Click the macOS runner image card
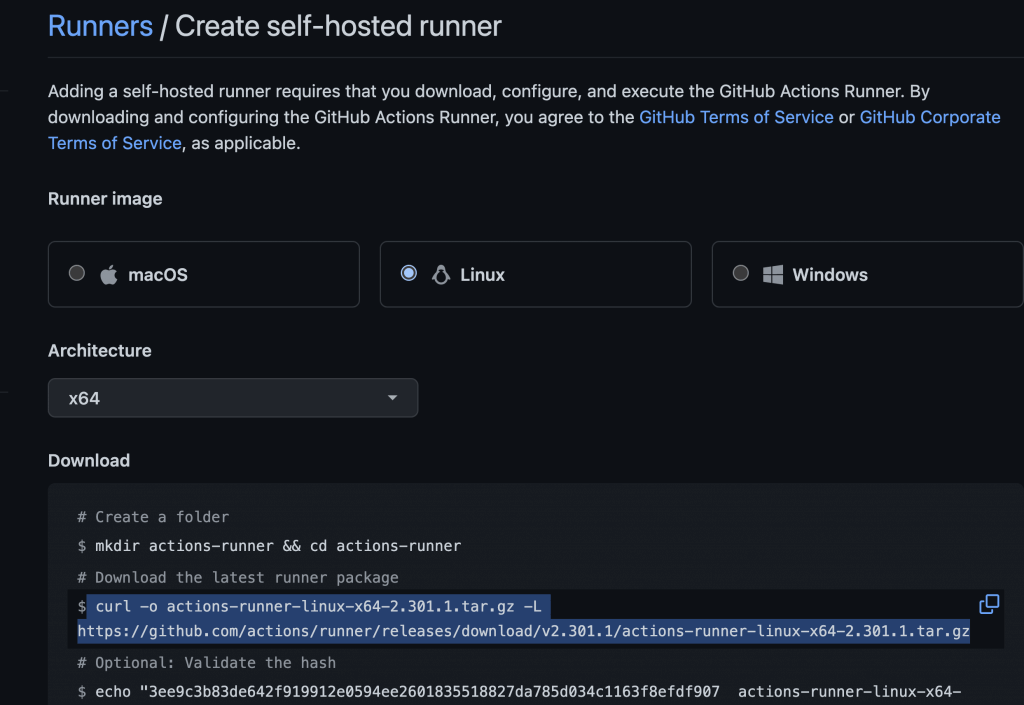This screenshot has height=705, width=1024. pos(203,274)
